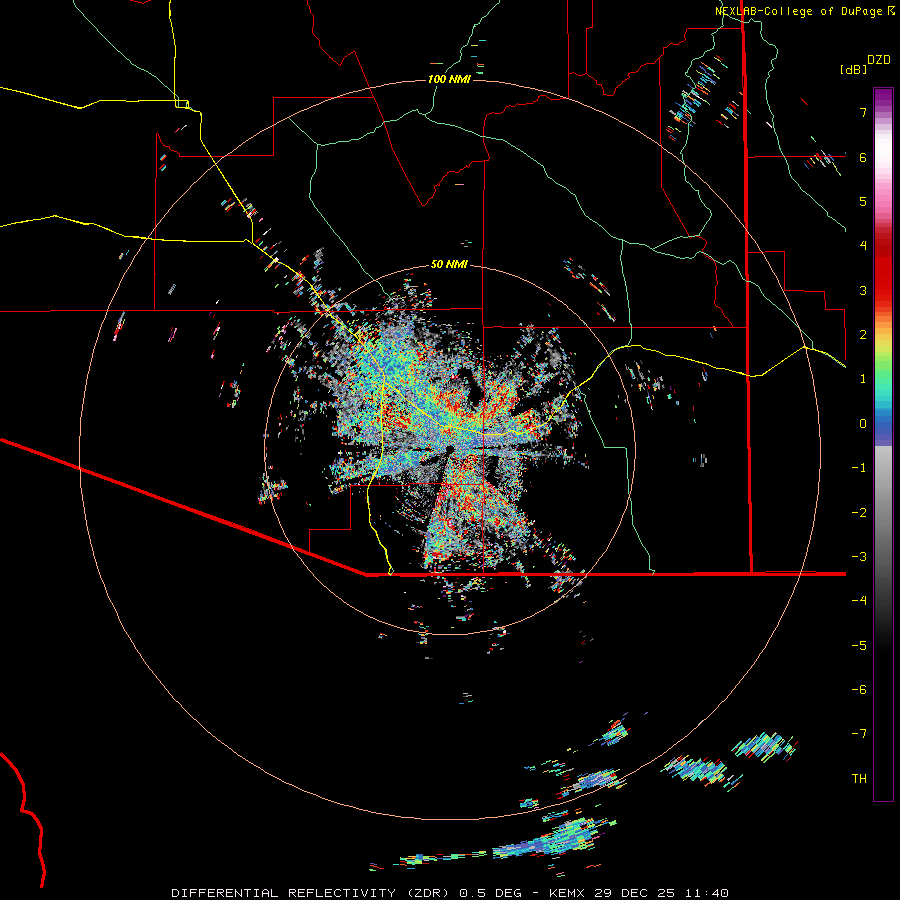This screenshot has height=900, width=900.
Task: Click the [dB] units label
Action: pos(853,69)
